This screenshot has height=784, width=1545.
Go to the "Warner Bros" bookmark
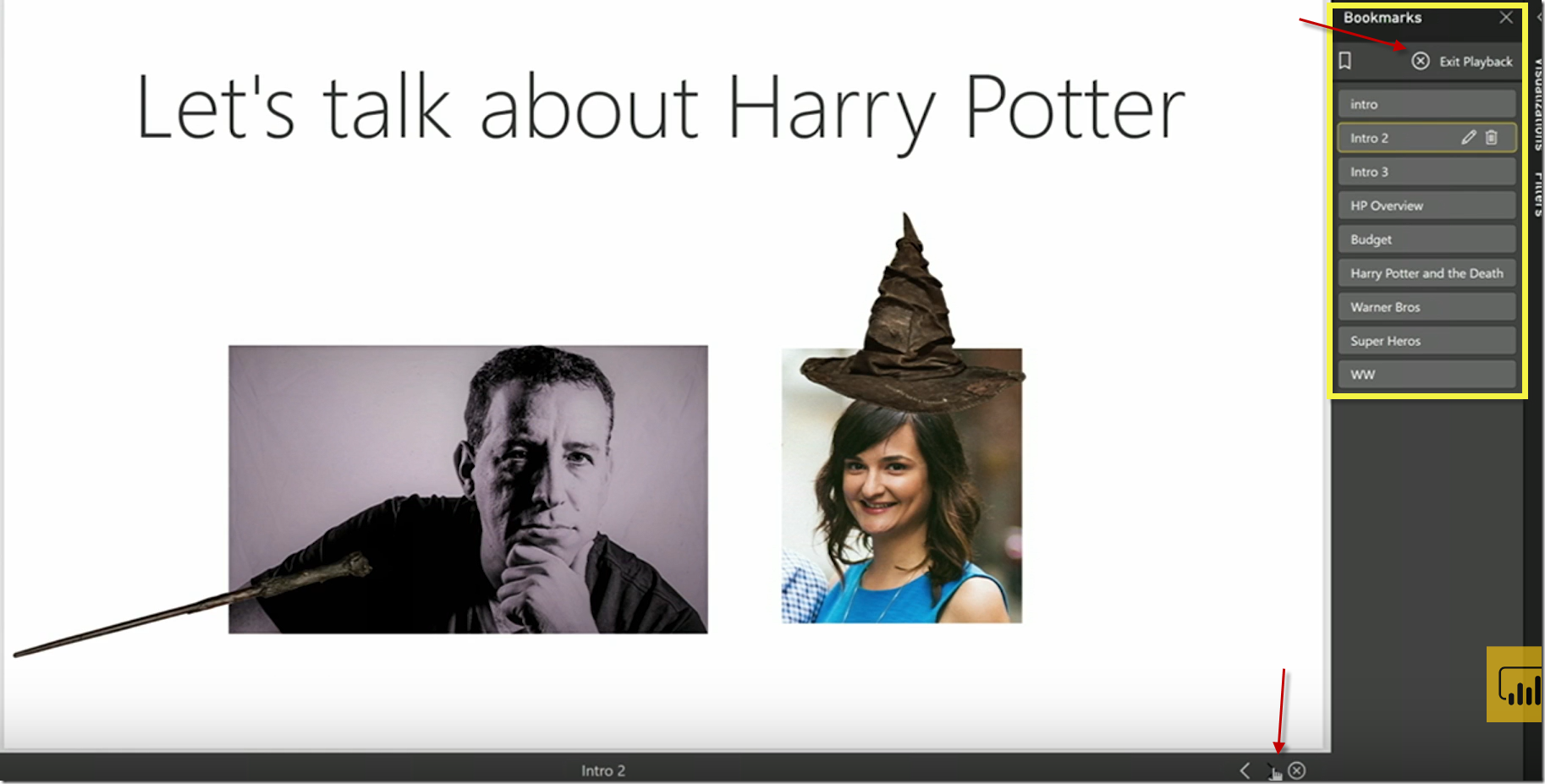[x=1427, y=307]
